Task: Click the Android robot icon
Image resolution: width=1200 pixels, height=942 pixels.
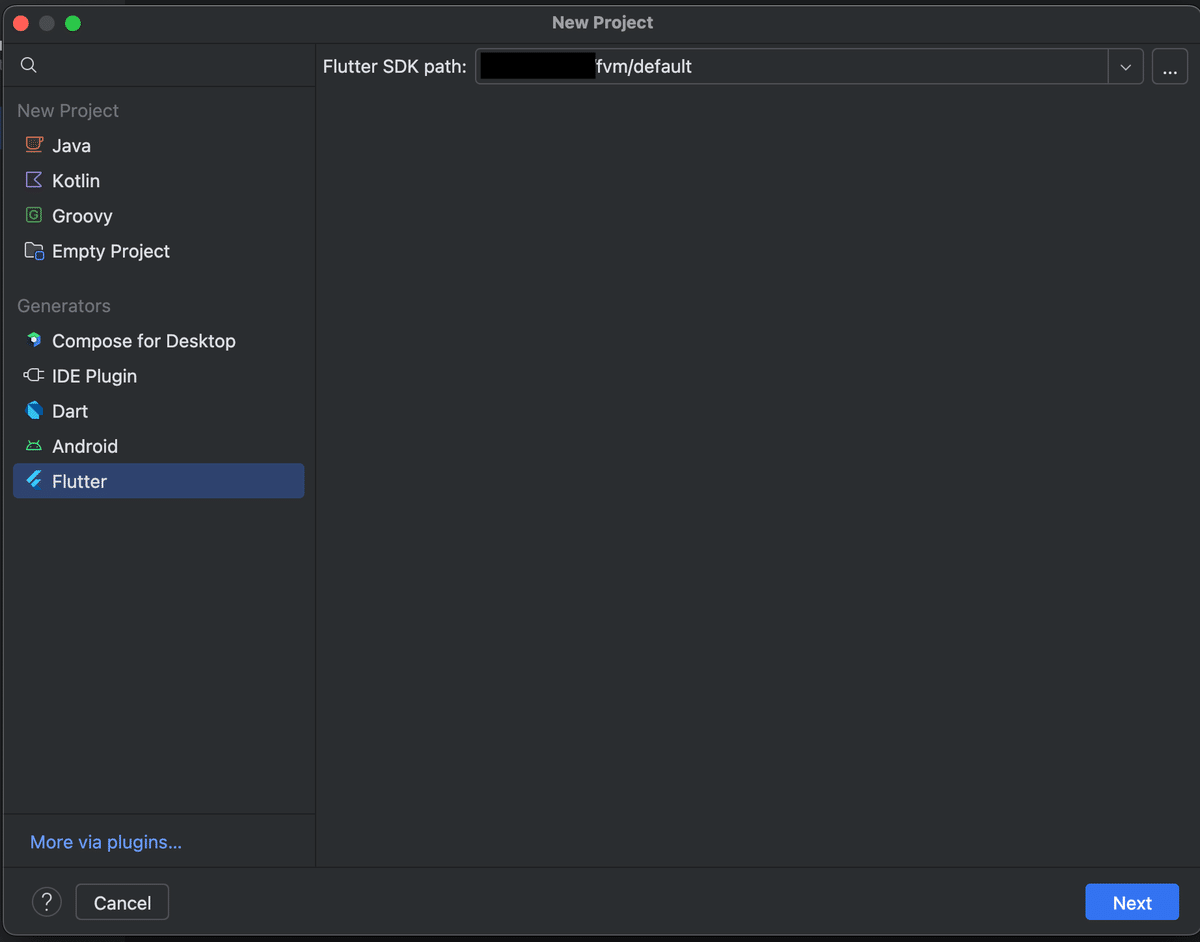Action: tap(34, 446)
